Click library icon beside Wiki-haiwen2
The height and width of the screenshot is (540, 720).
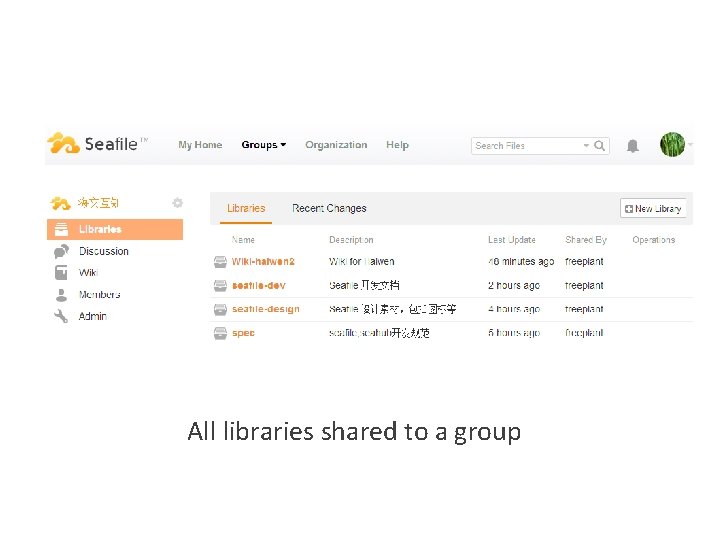(220, 262)
